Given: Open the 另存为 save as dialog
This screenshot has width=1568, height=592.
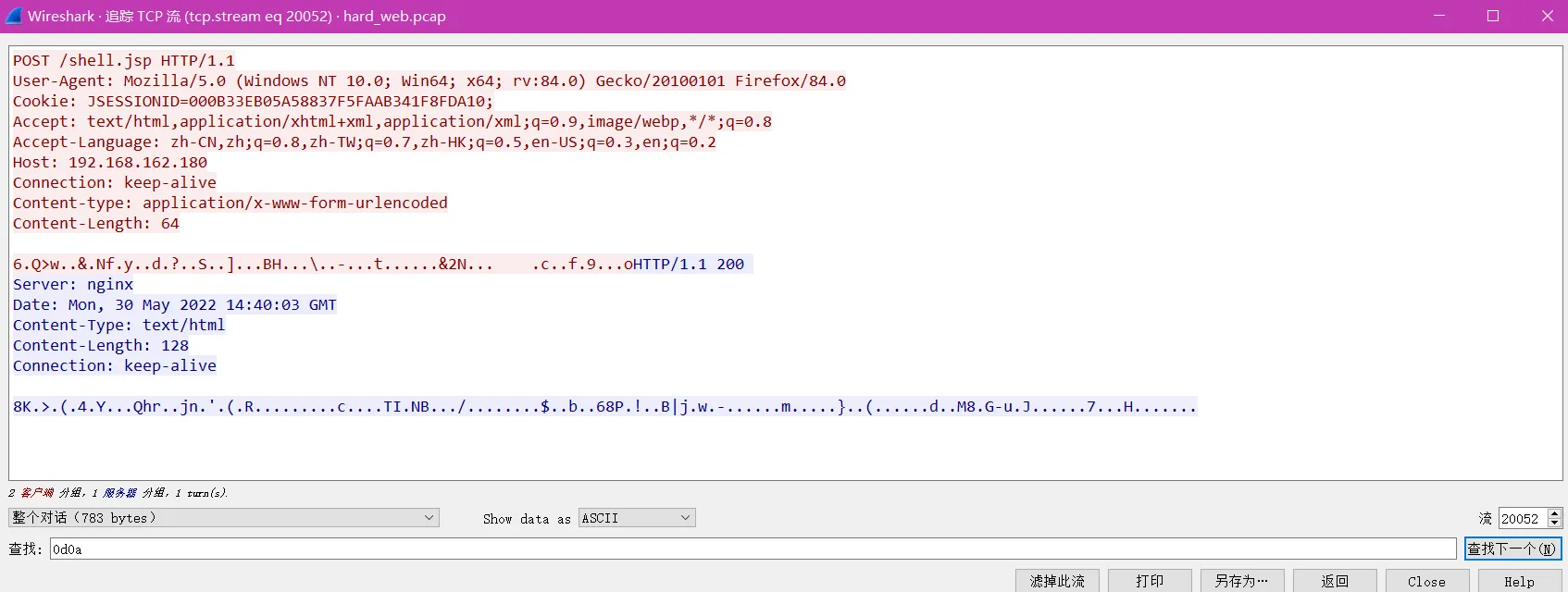Looking at the screenshot, I should (x=1241, y=581).
